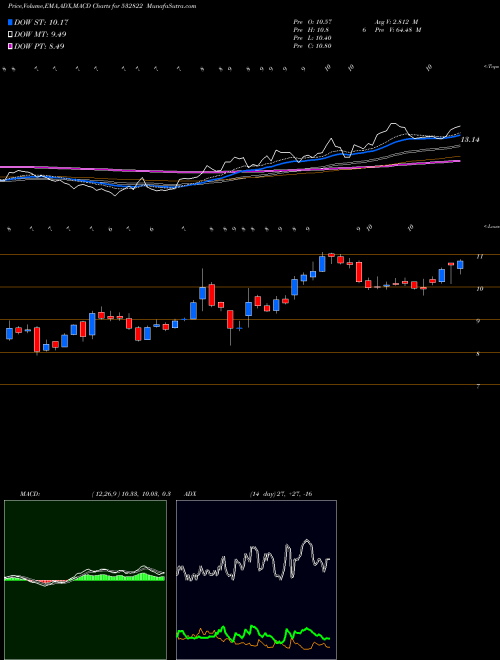Click the 'Pre L: 10.40' value
Screen dimensions: 500x660
click(x=313, y=38)
